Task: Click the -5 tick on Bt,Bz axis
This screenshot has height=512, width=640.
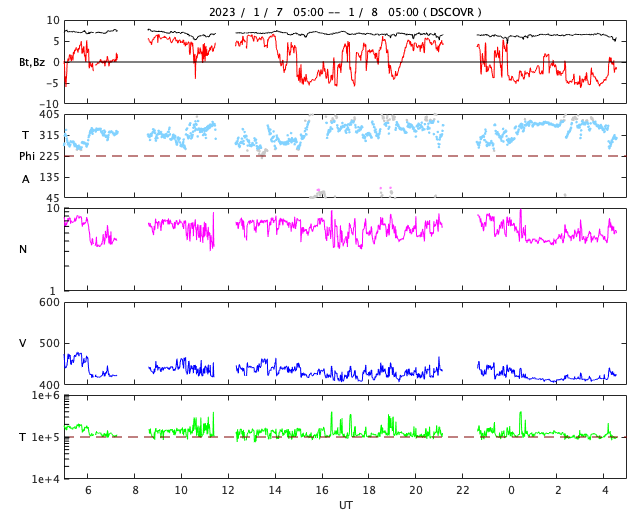Action: point(54,83)
